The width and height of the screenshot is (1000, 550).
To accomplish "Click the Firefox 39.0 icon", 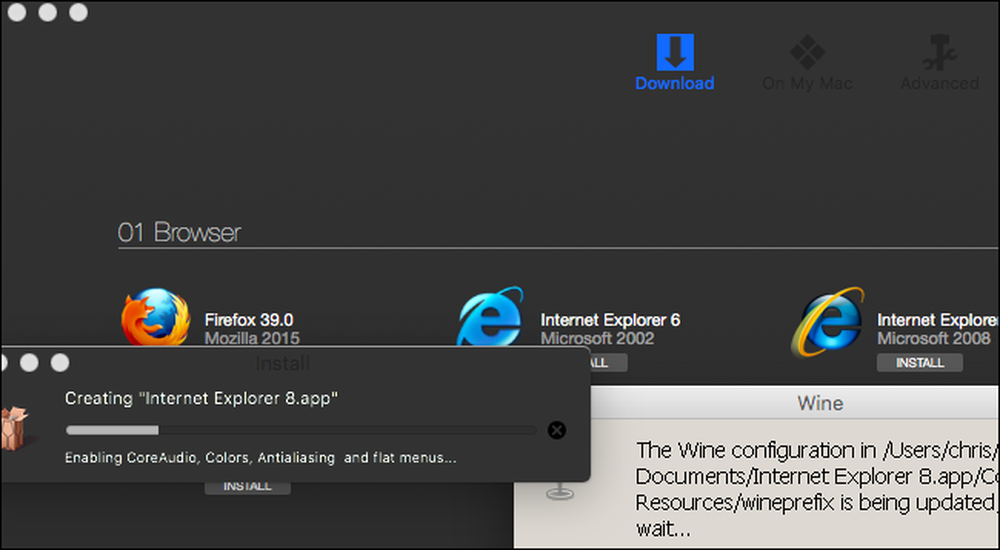I will pos(156,317).
